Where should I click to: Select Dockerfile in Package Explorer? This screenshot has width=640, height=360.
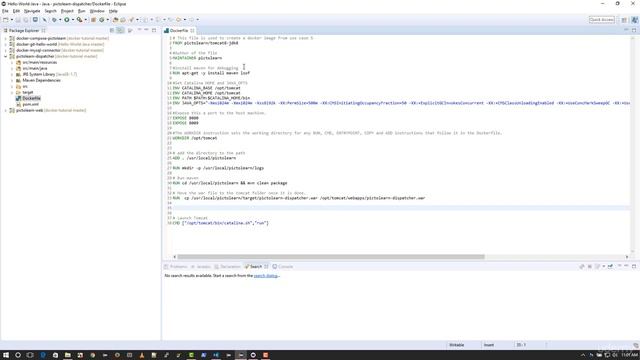point(31,98)
